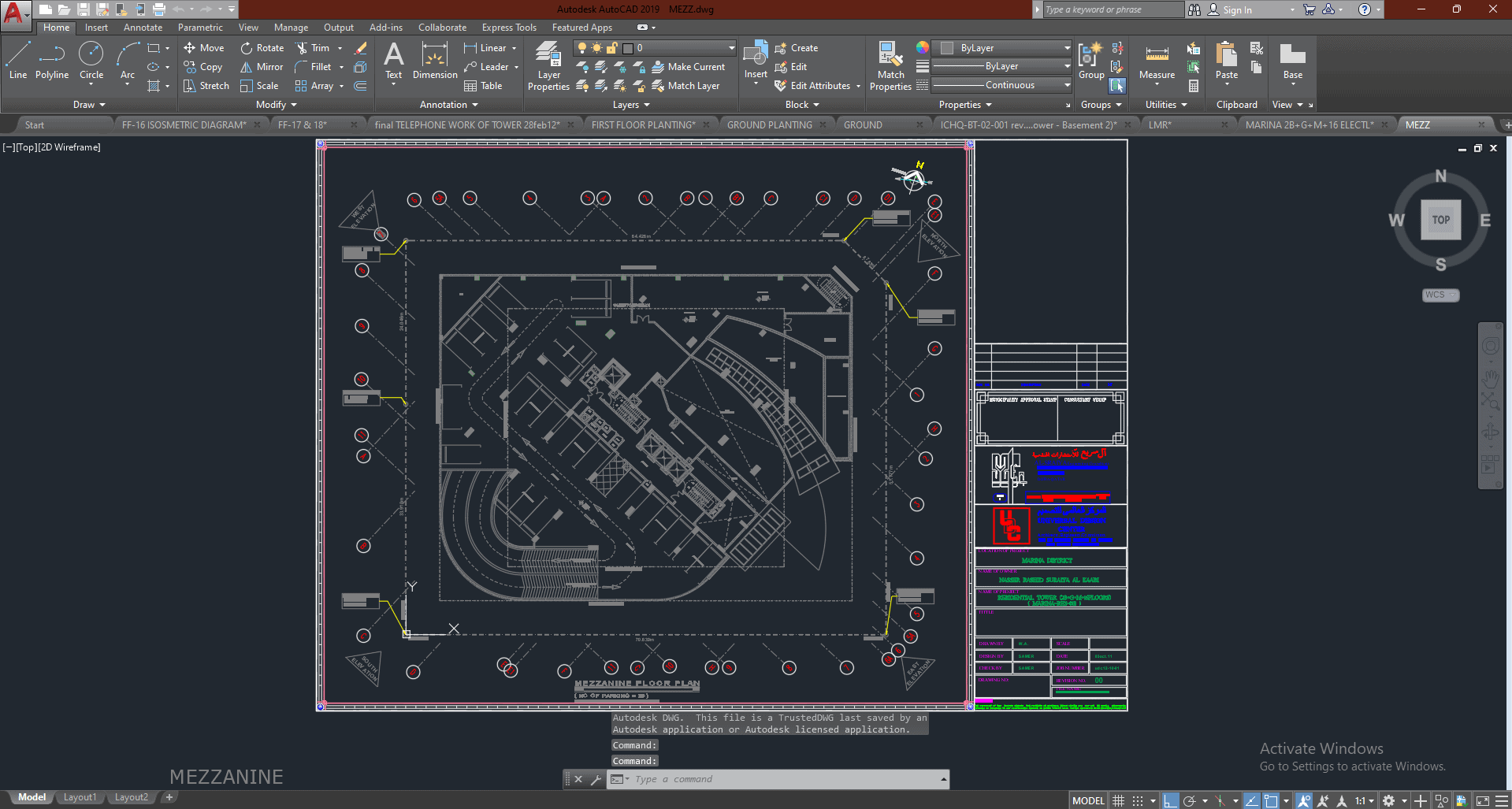The image size is (1512, 809).
Task: Toggle snap mode dots icon
Action: [x=1138, y=800]
